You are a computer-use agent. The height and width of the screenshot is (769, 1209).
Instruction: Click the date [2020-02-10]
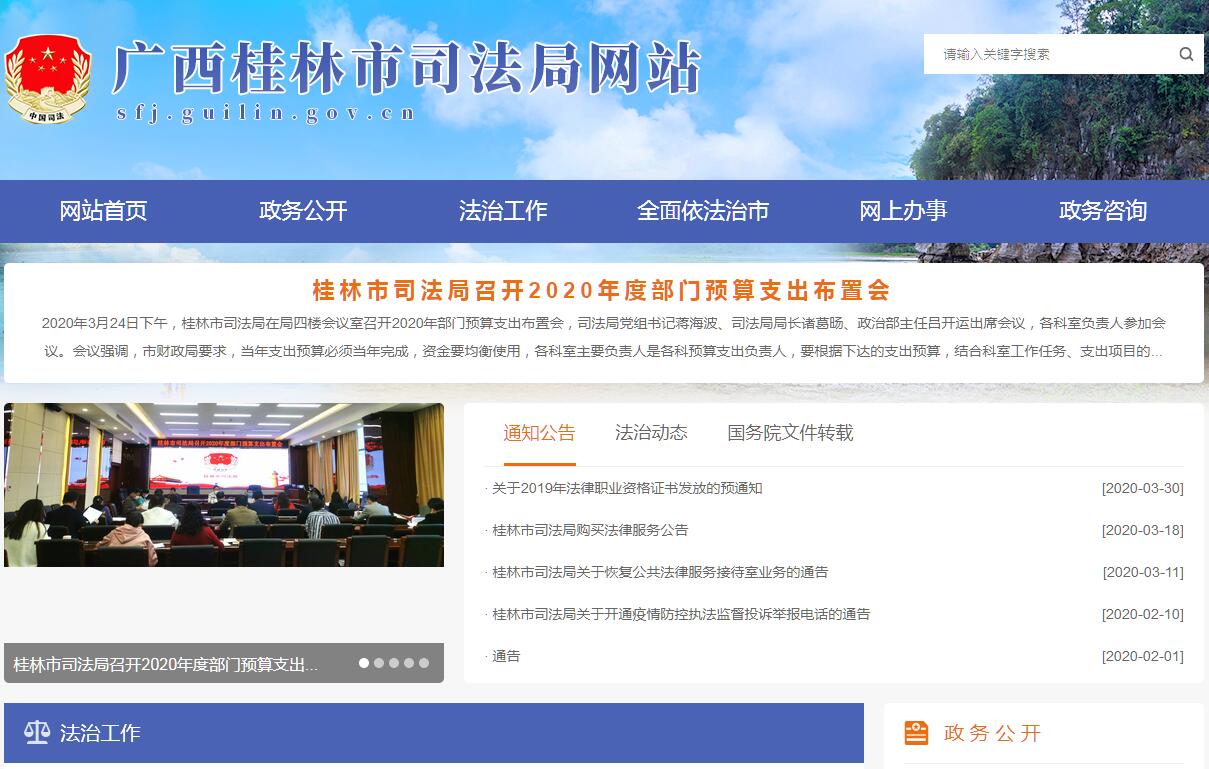click(x=1142, y=614)
